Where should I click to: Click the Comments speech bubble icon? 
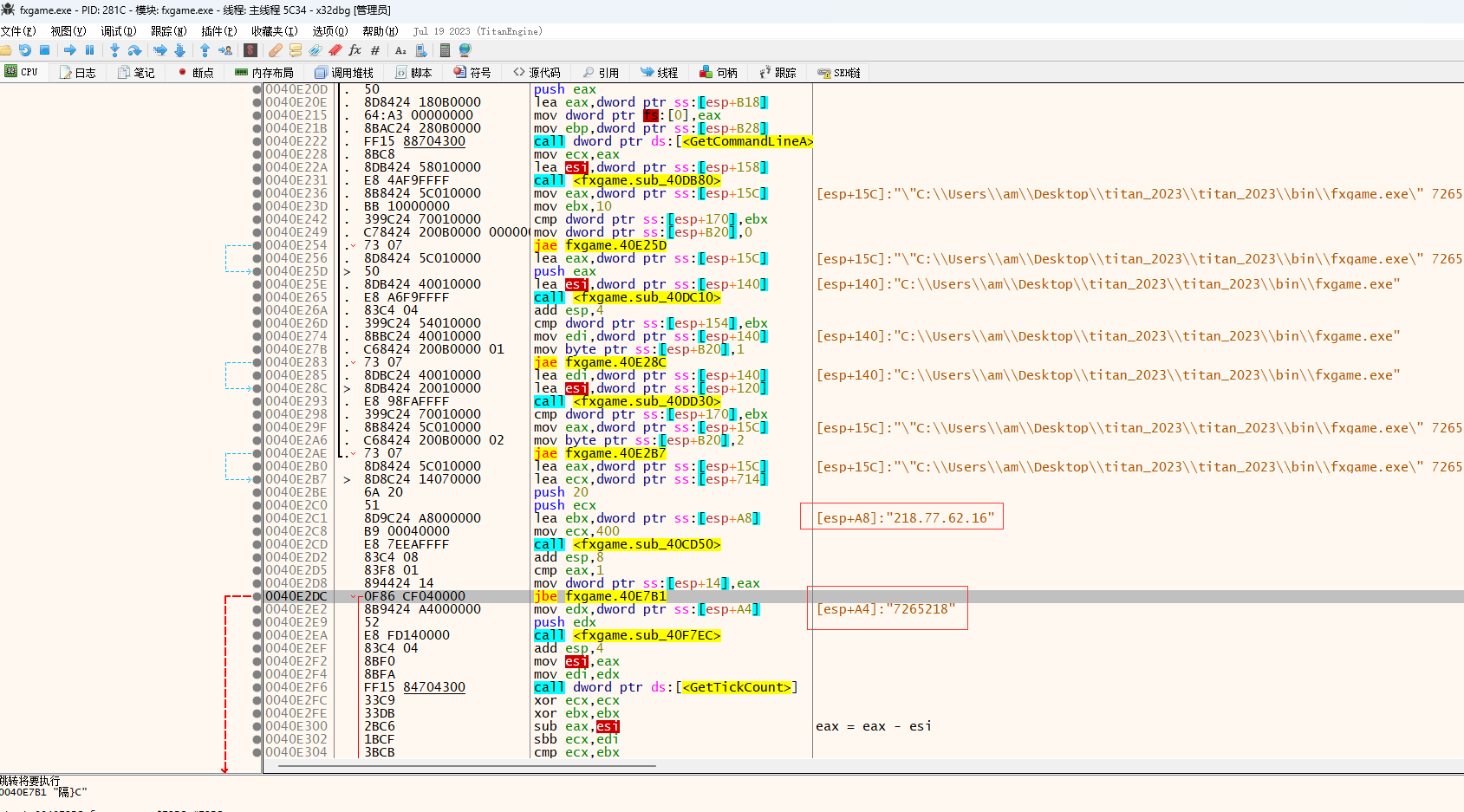296,50
